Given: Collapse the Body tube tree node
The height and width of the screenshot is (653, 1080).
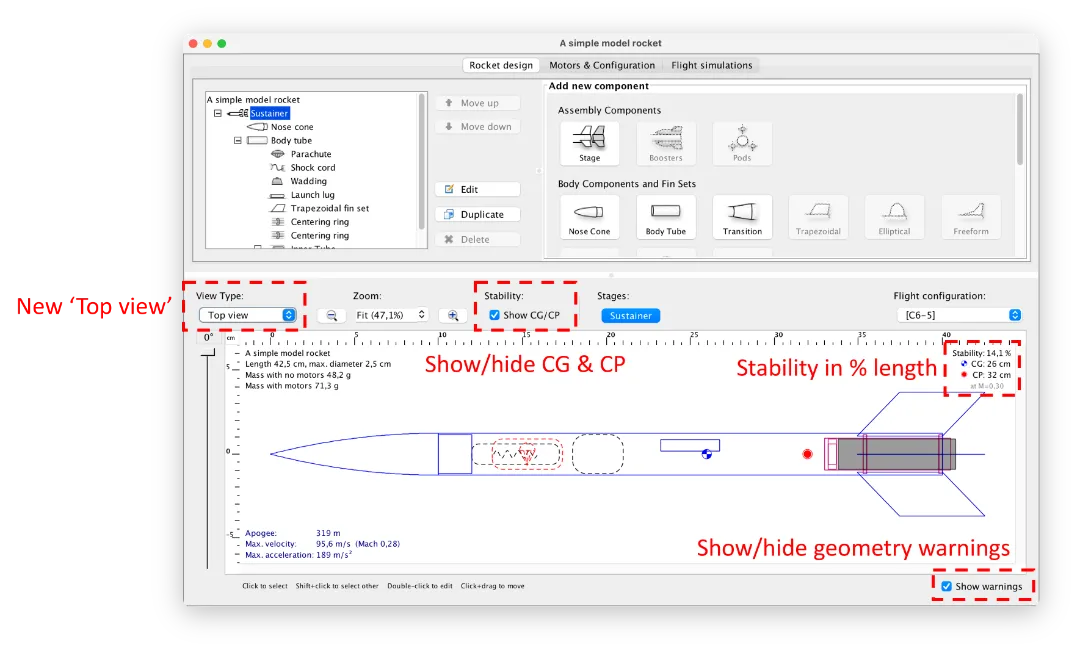Looking at the screenshot, I should [238, 141].
